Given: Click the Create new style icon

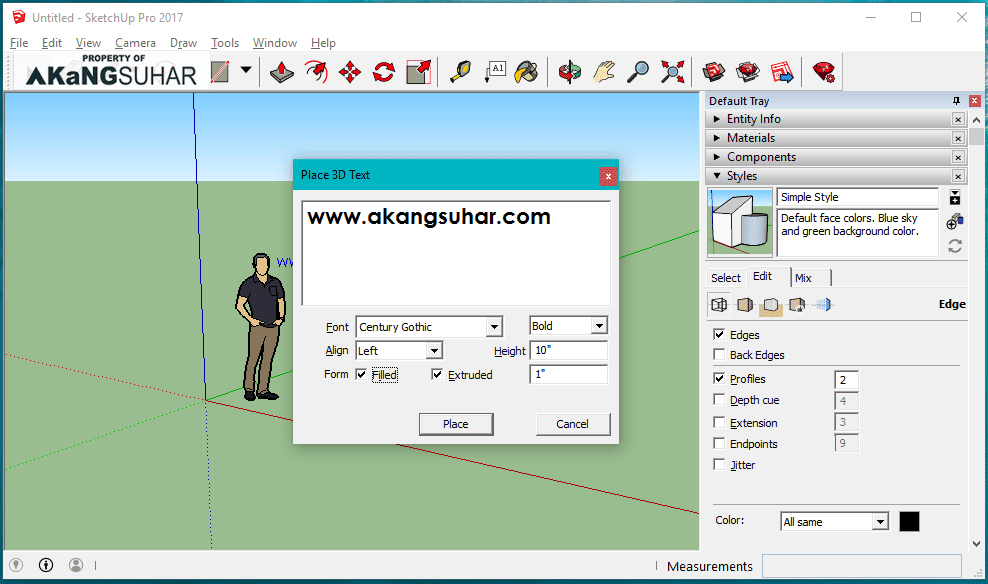Looking at the screenshot, I should click(955, 221).
